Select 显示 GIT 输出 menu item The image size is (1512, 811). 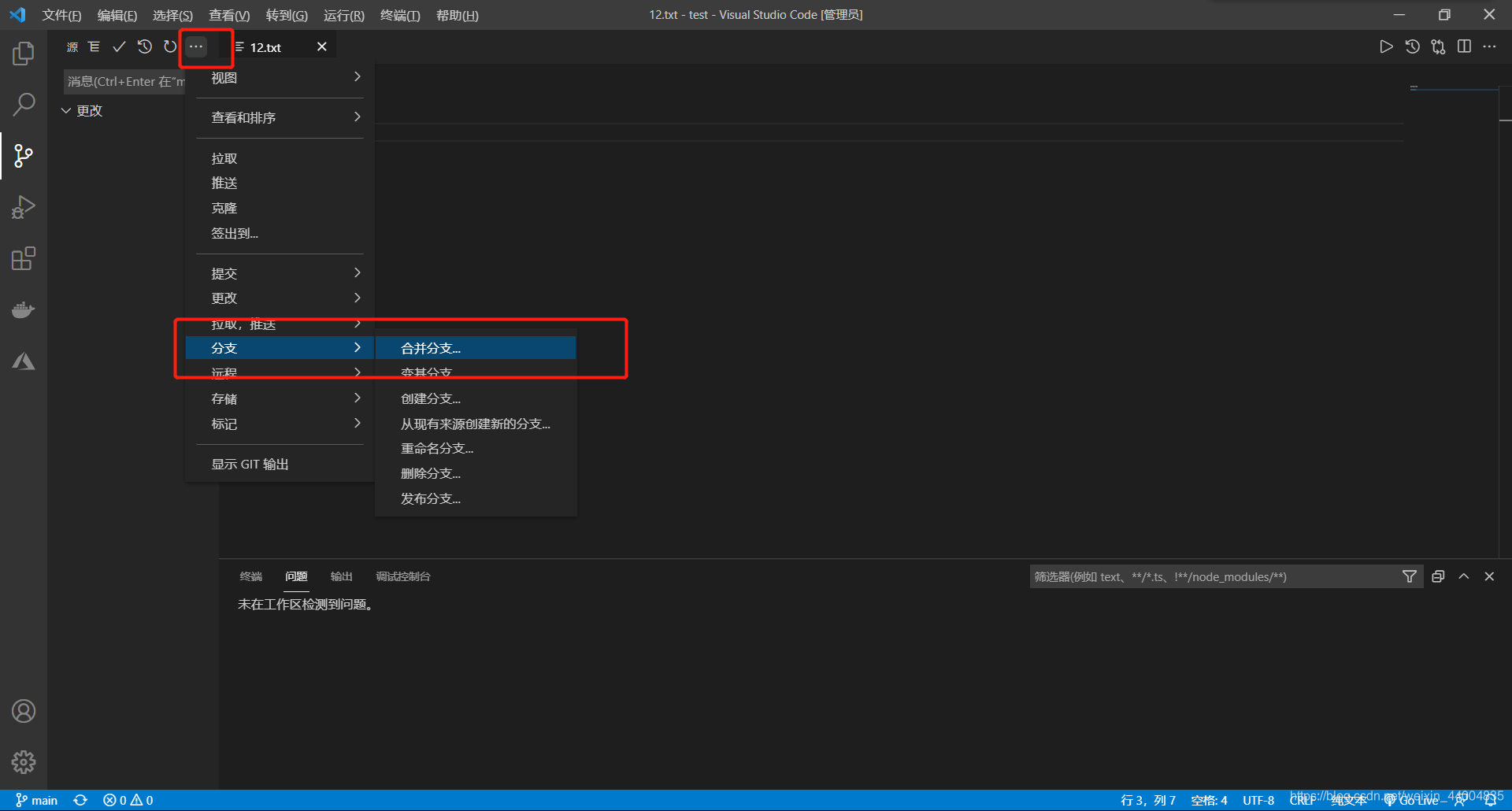[x=280, y=464]
